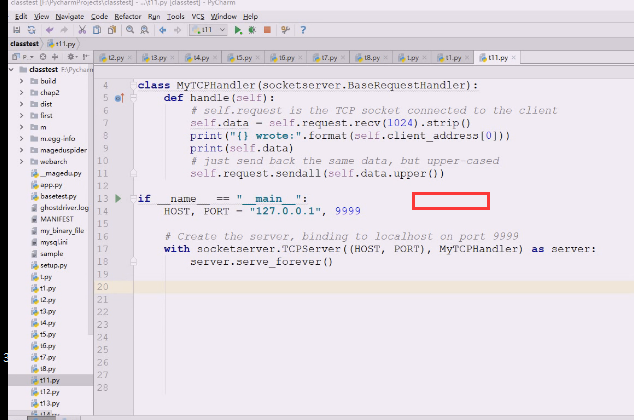Click the Copy icon in toolbar
Viewport: 634px width, 420px height.
pyautogui.click(x=97, y=30)
